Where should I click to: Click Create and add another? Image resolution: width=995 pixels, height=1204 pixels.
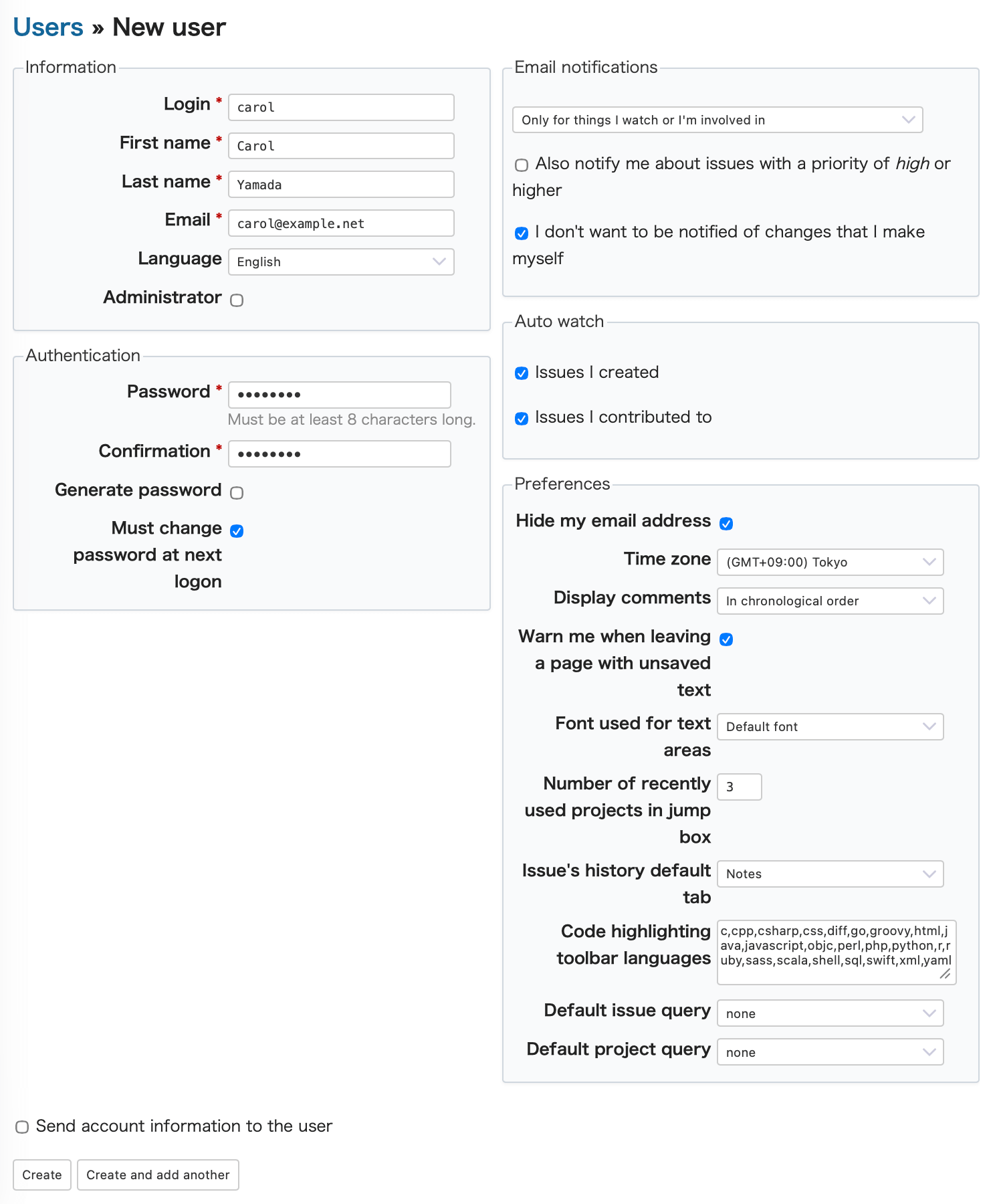[x=158, y=1175]
